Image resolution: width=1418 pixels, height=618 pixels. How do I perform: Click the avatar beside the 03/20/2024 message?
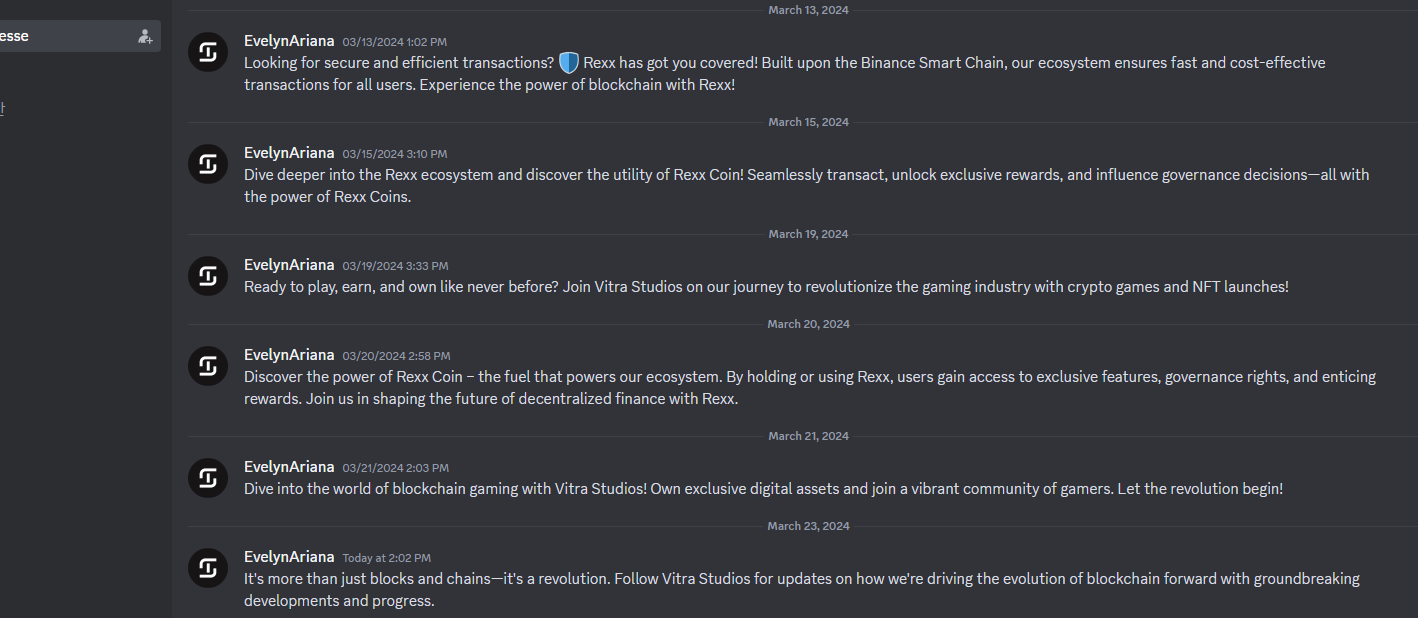[x=208, y=366]
